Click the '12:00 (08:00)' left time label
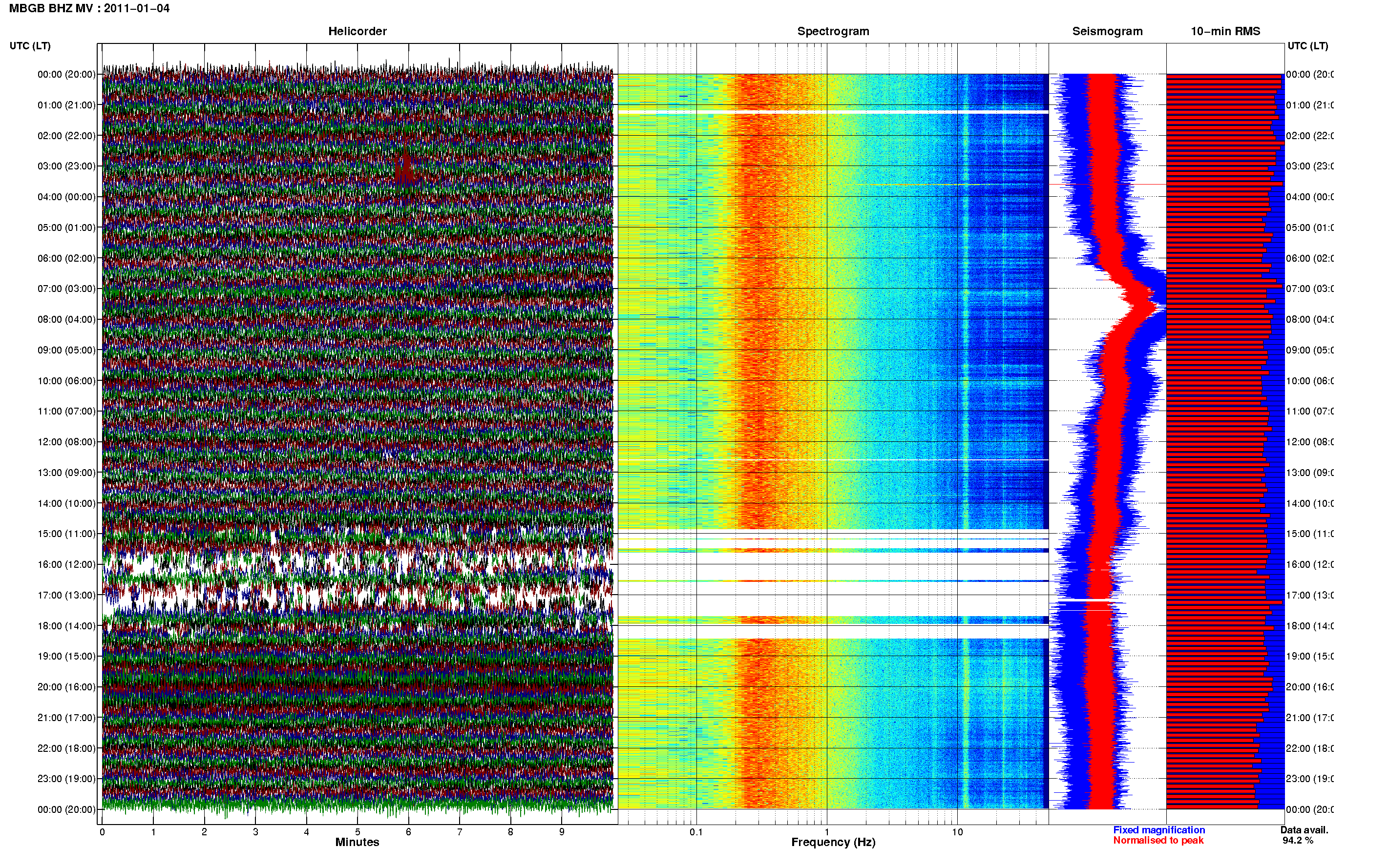The height and width of the screenshot is (868, 1389). (66, 442)
